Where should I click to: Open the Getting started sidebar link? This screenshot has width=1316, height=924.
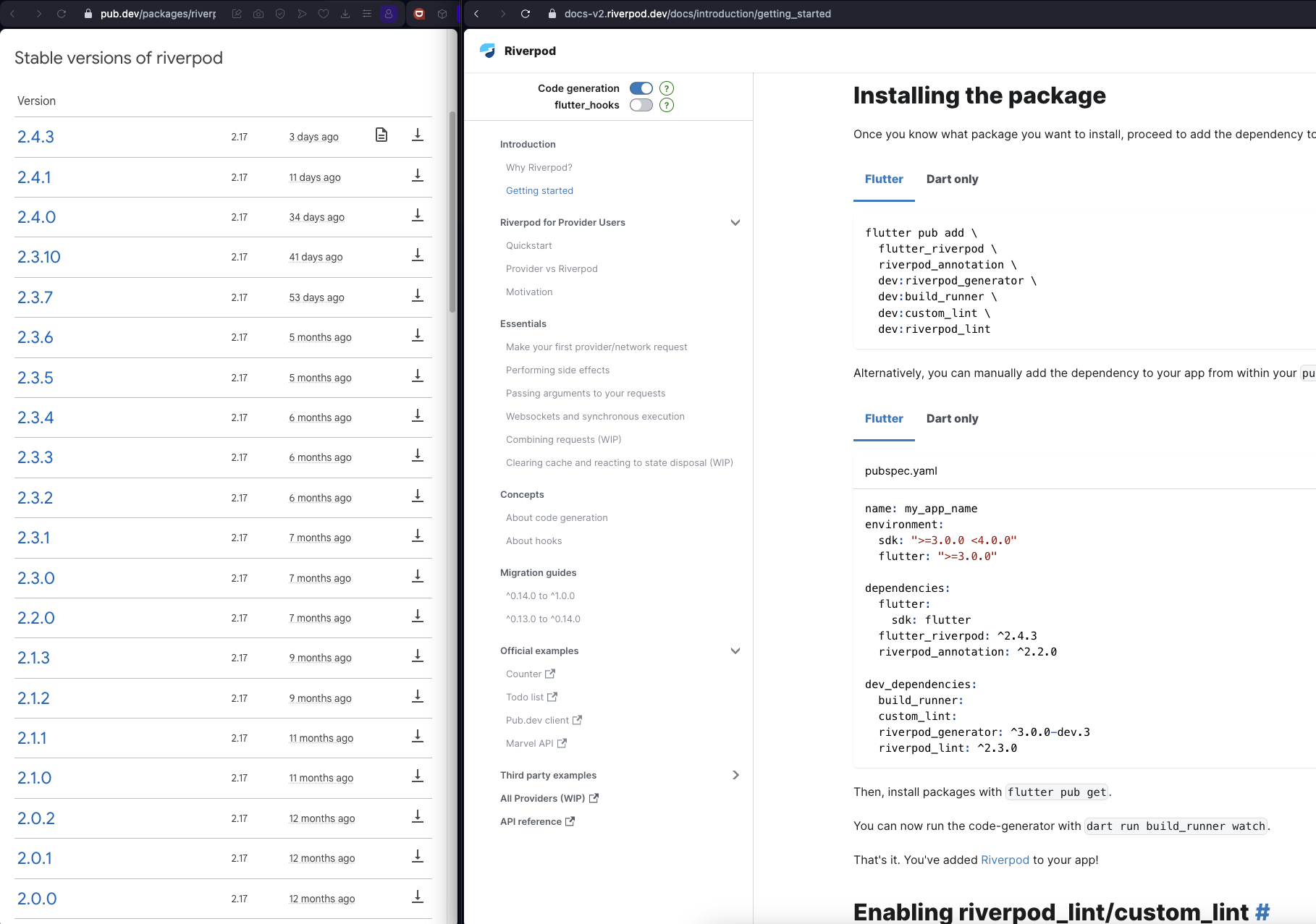(x=539, y=190)
